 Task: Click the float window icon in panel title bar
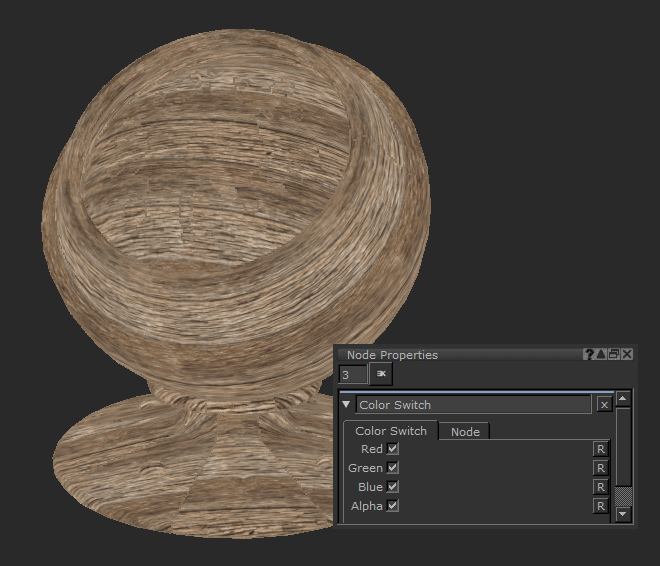click(x=614, y=355)
